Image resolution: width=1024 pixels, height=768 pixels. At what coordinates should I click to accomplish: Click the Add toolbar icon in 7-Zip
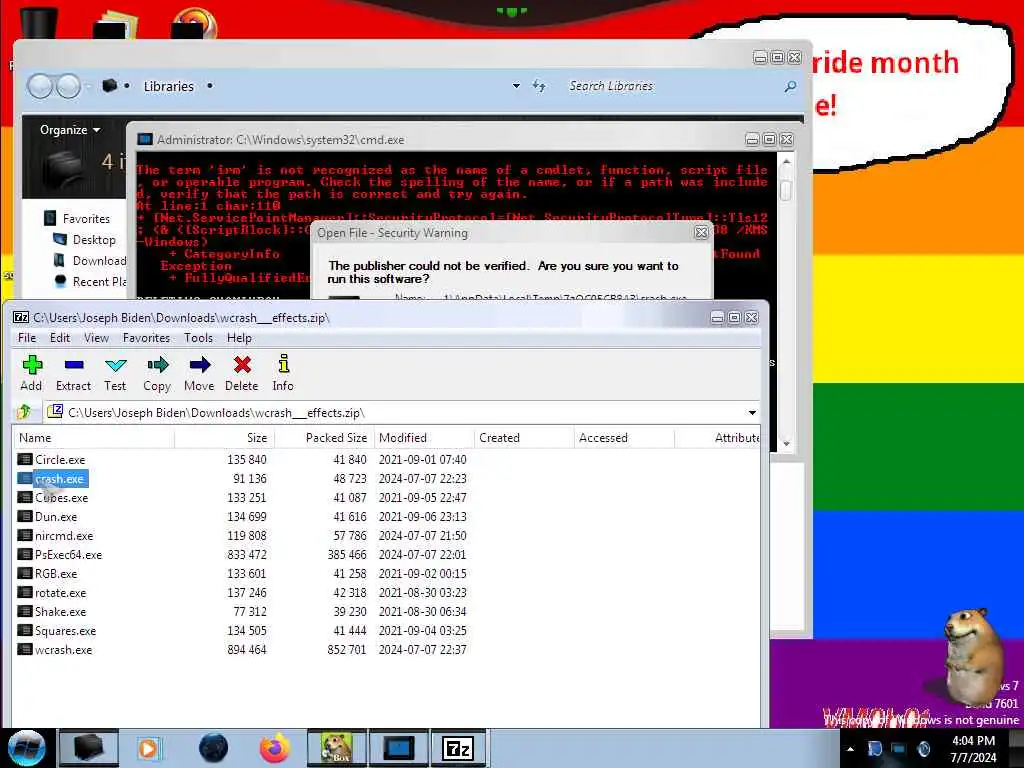tap(31, 364)
